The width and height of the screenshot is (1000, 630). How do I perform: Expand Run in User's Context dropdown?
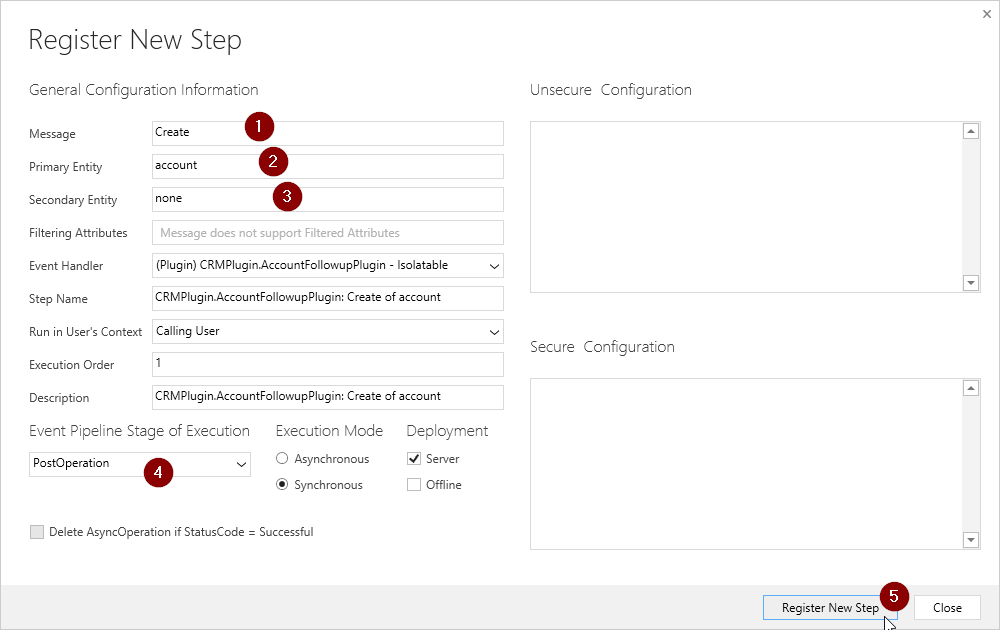click(x=327, y=332)
